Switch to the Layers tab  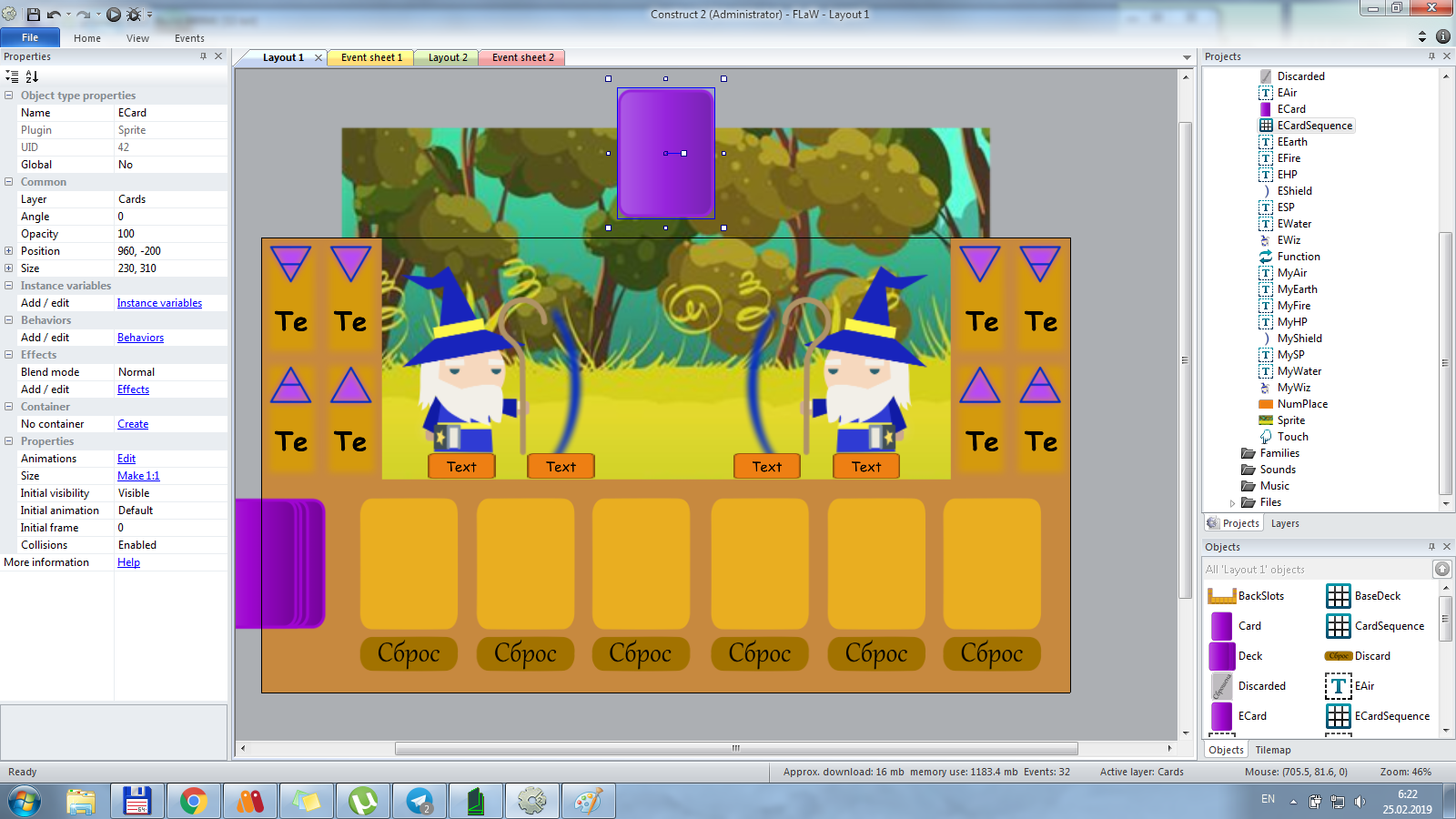1285,523
